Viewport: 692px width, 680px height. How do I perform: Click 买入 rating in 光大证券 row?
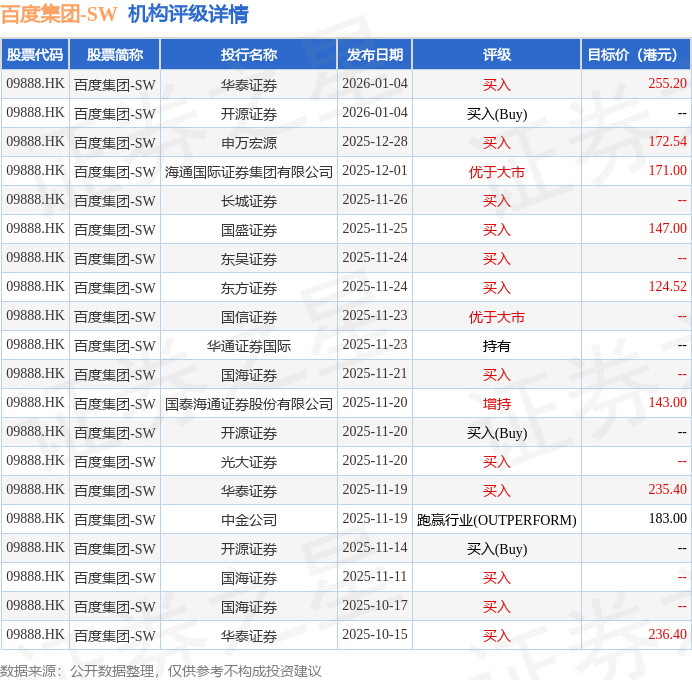click(x=496, y=462)
